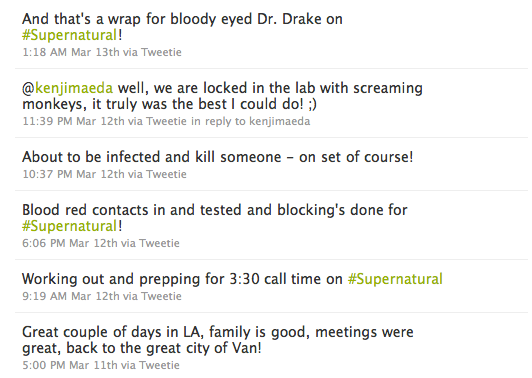Screen dimensions: 532x378
Task: Click Tweetie link in the screaming monkeys tweet
Action: 166,121
